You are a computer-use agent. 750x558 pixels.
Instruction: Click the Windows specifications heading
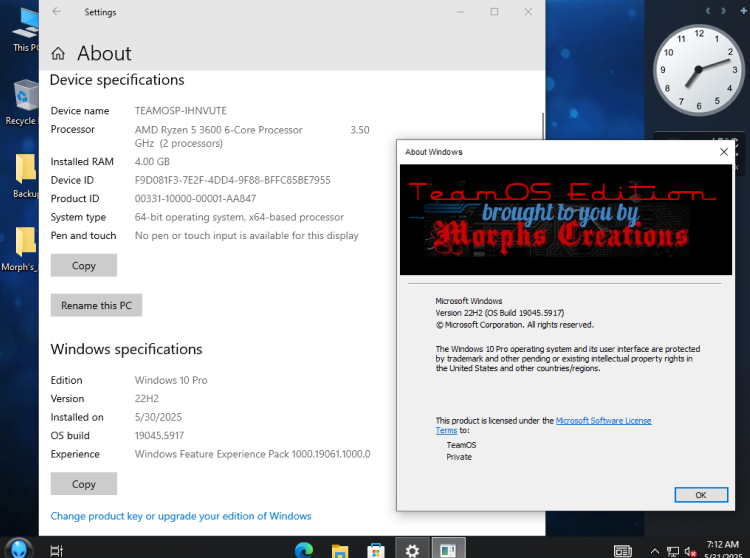point(126,349)
